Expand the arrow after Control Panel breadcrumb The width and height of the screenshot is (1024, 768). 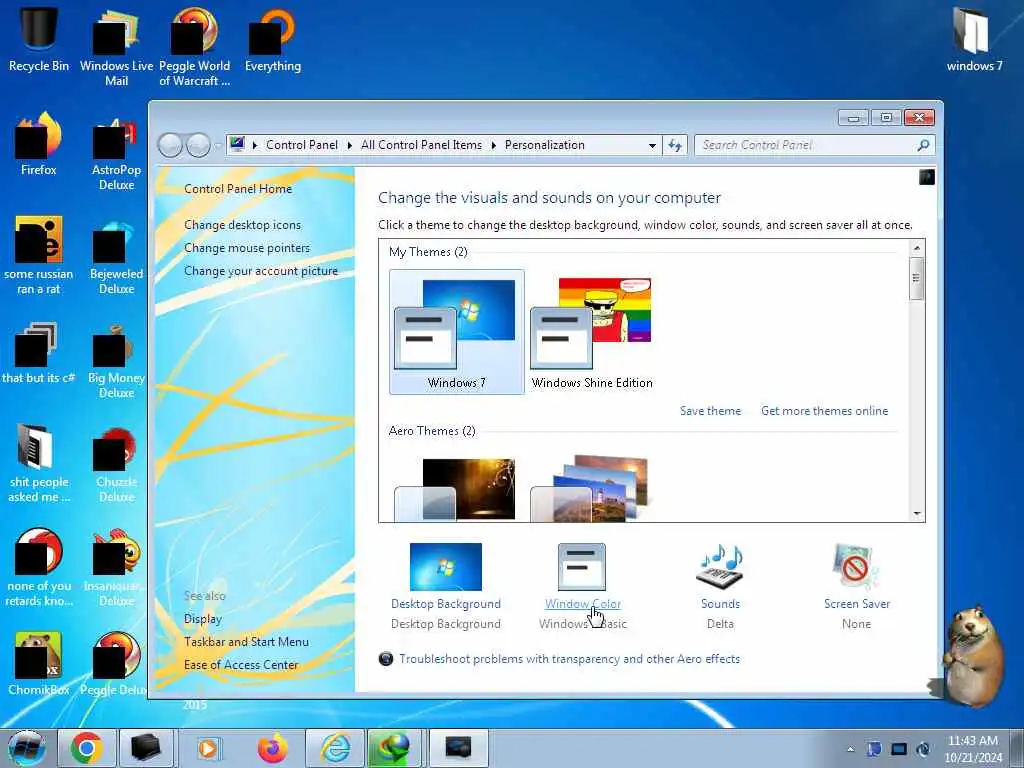[x=349, y=145]
